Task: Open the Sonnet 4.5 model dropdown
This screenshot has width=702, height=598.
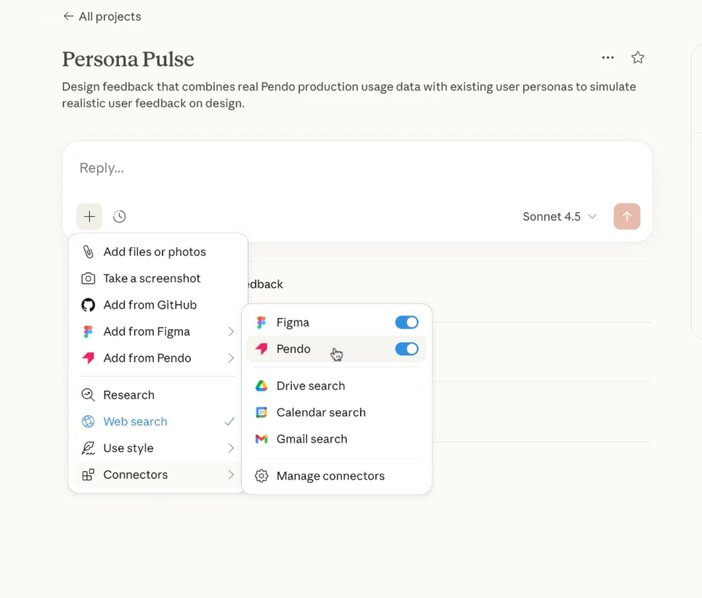Action: (559, 216)
